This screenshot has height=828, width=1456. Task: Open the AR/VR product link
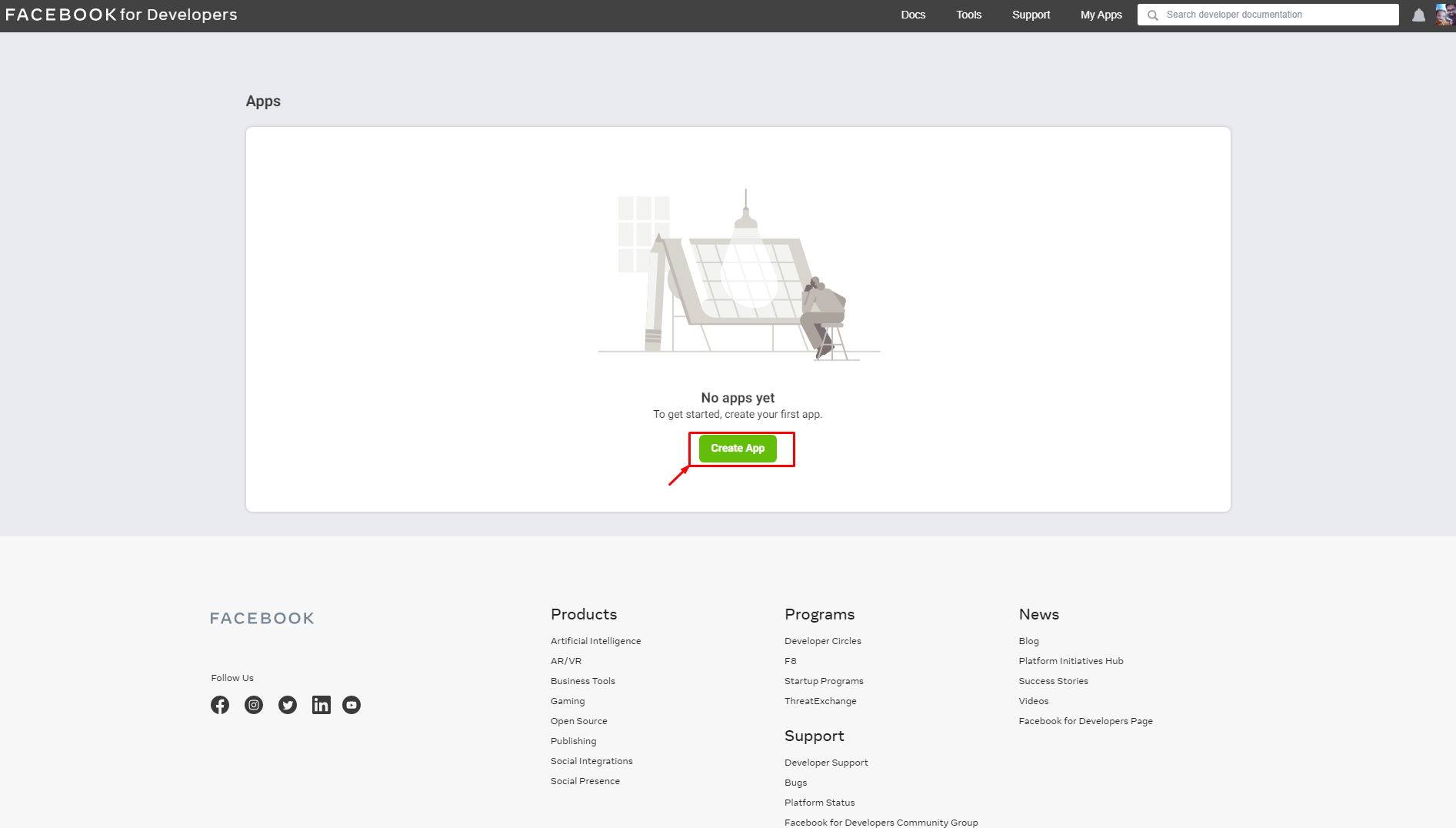566,661
